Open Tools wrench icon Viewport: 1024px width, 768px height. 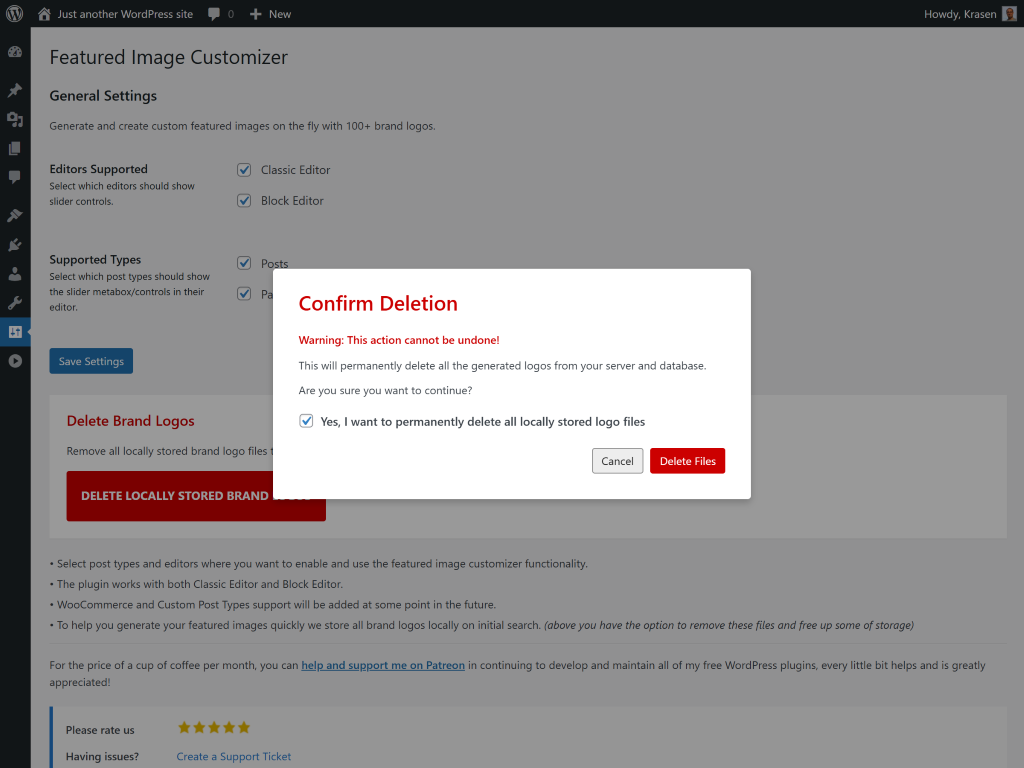tap(15, 302)
